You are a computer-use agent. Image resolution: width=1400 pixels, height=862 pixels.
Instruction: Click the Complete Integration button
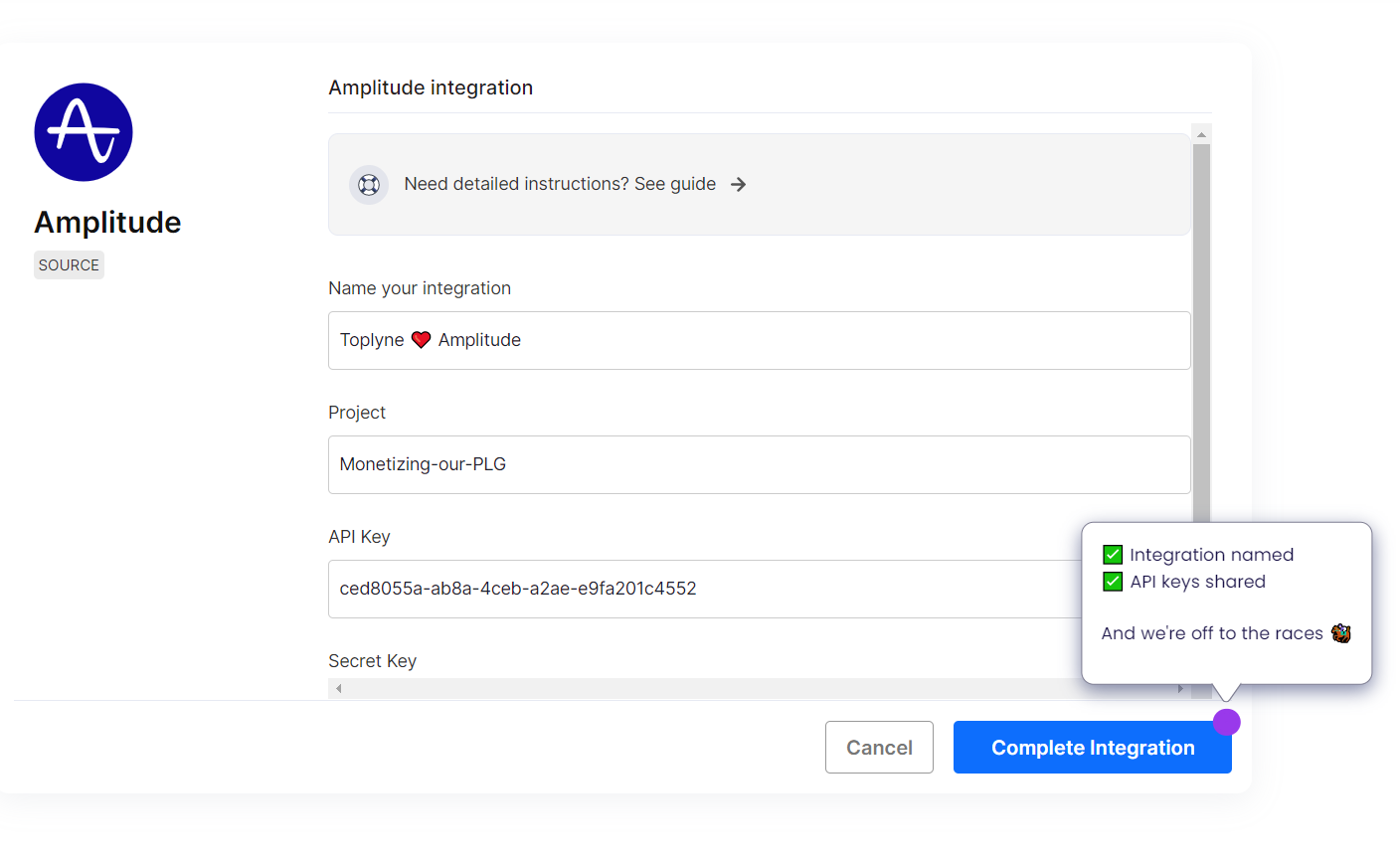point(1092,748)
